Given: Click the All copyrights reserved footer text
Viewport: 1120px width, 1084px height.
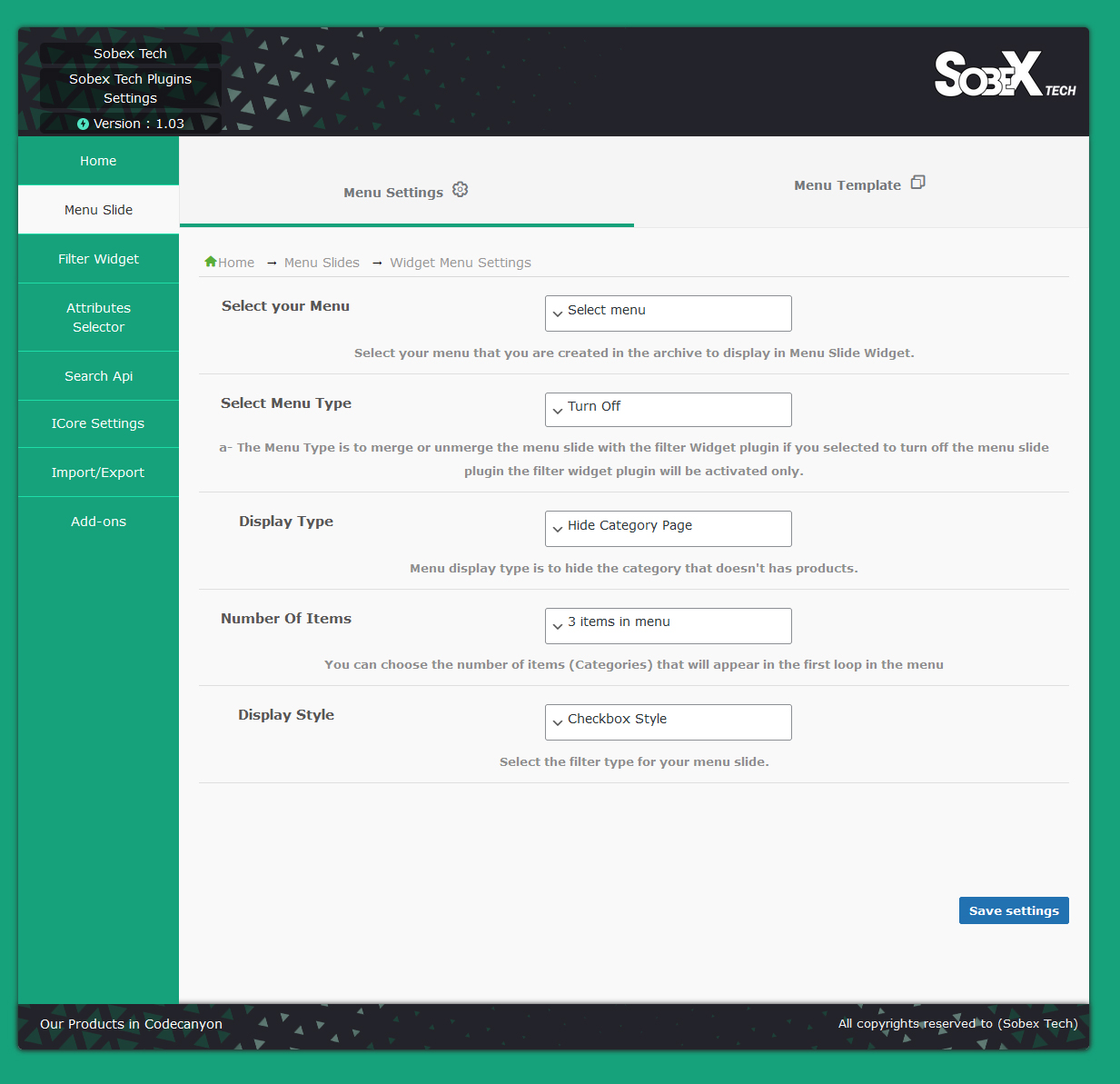Looking at the screenshot, I should coord(957,1024).
